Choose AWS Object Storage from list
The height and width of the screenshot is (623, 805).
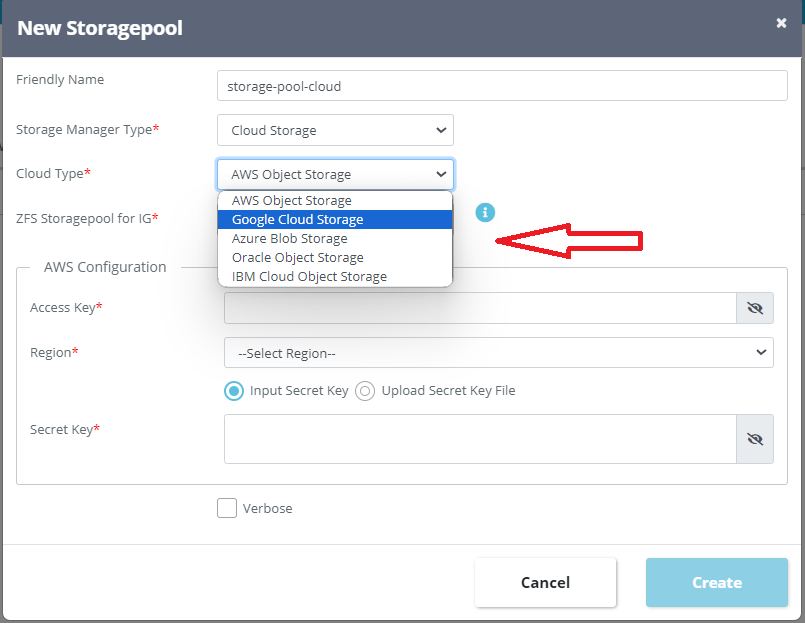[x=335, y=200]
